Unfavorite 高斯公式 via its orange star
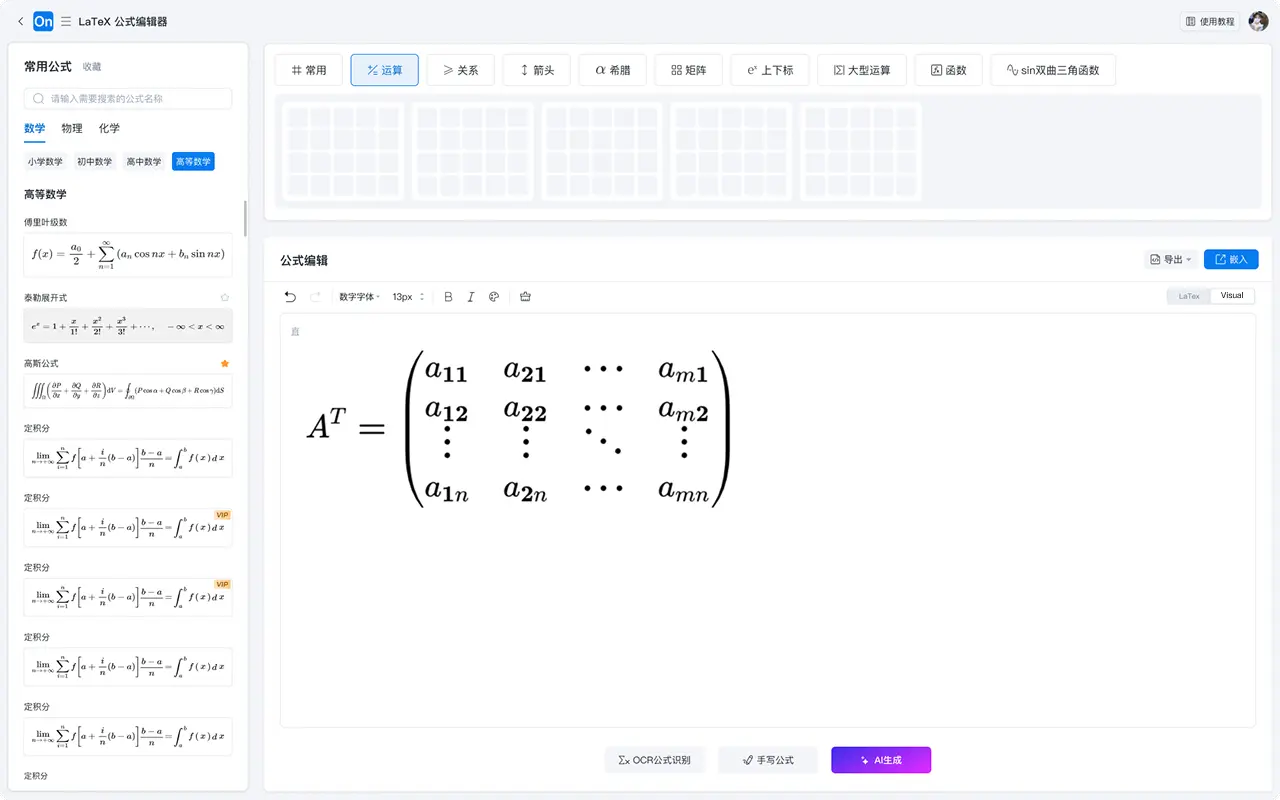The image size is (1280, 800). pyautogui.click(x=224, y=363)
